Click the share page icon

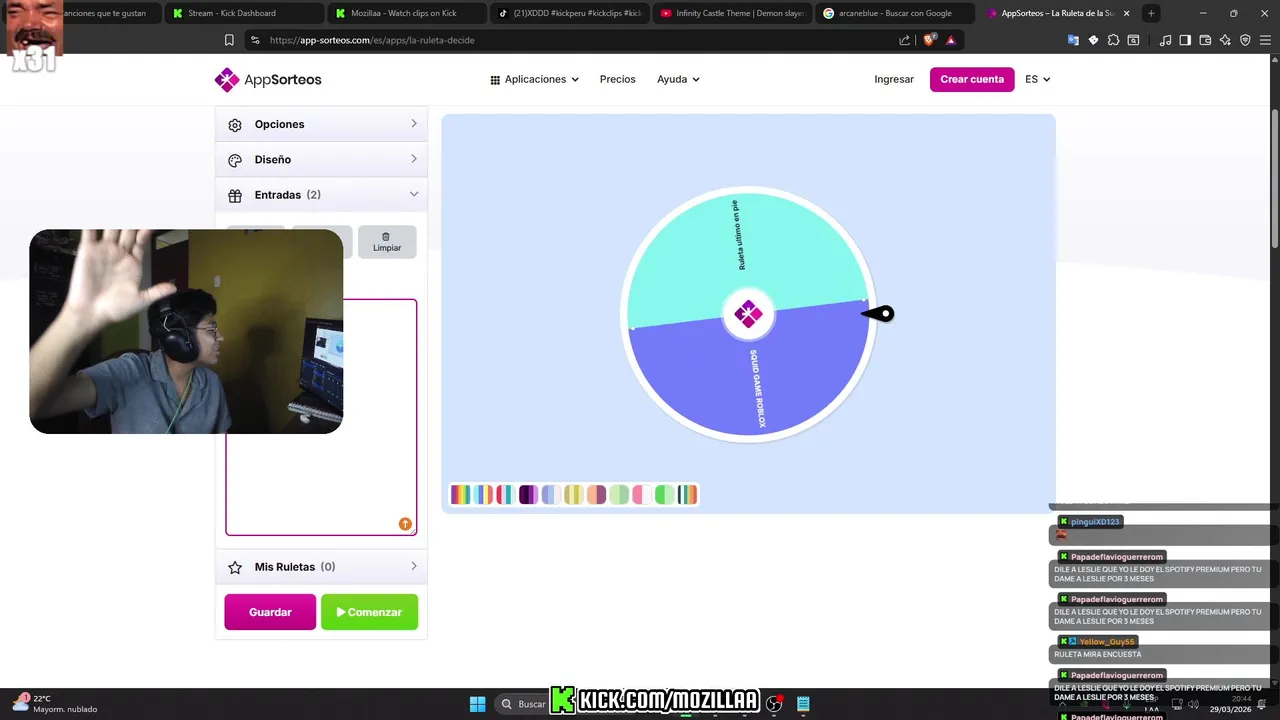tap(905, 40)
